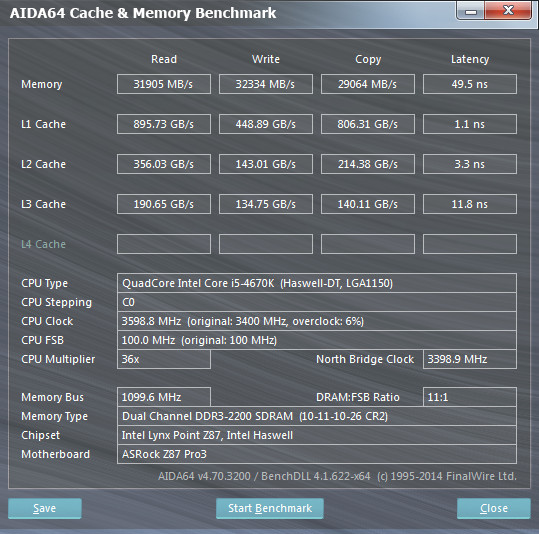539x534 pixels.
Task: Click L2 Cache Latency 3.3 ns
Action: [470, 164]
